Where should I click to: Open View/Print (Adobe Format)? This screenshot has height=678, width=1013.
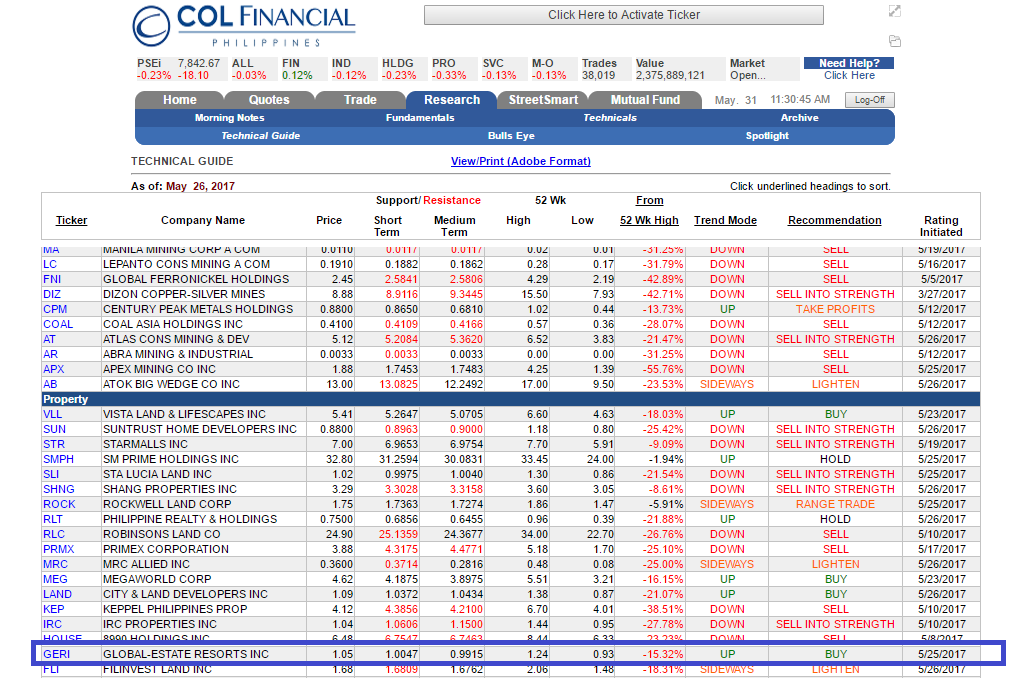[x=520, y=162]
